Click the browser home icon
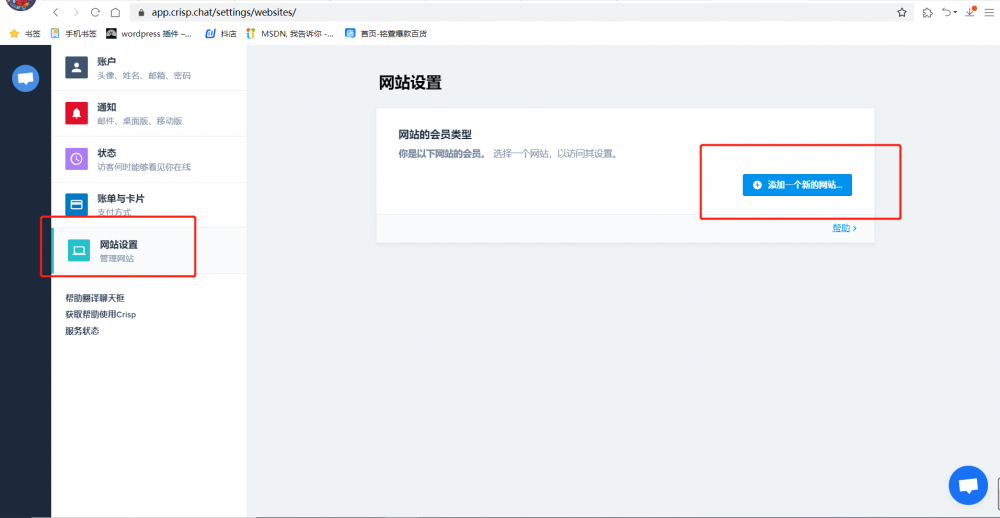 coord(115,12)
